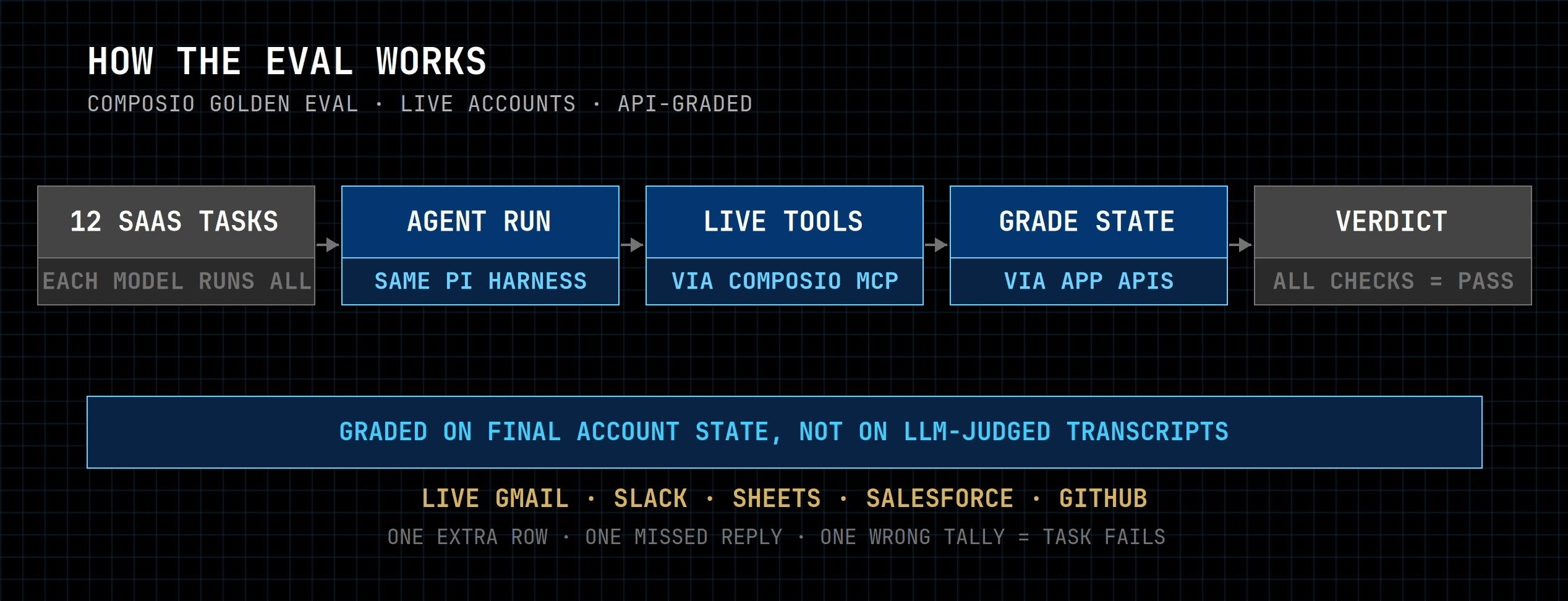Click the 'SALESFORCE' label
The width and height of the screenshot is (1568, 601).
pos(940,498)
